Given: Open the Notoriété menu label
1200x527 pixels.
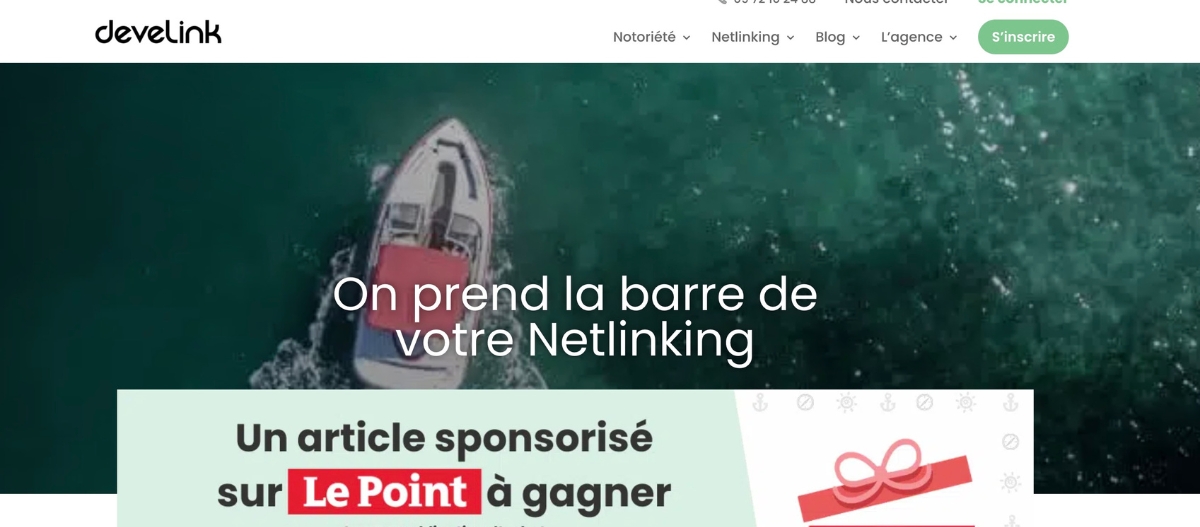Looking at the screenshot, I should (644, 37).
